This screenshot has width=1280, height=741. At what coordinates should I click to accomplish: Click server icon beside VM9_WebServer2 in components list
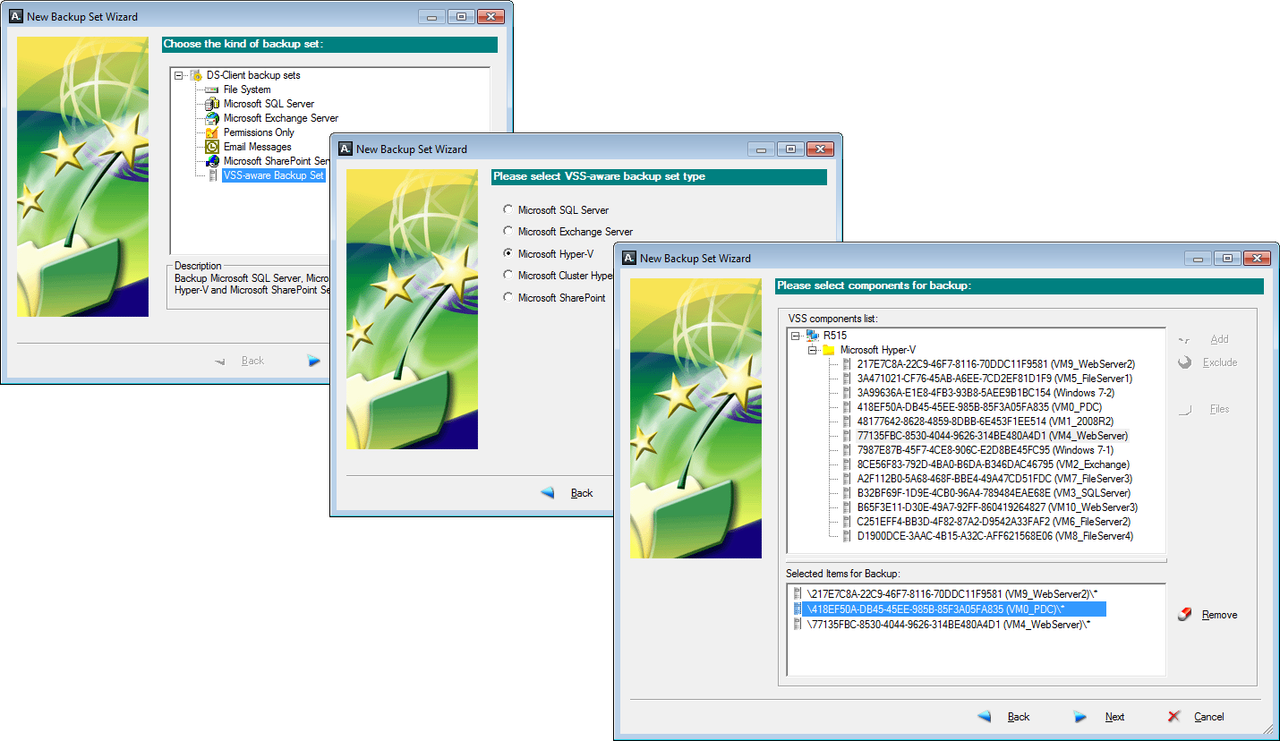coord(847,364)
